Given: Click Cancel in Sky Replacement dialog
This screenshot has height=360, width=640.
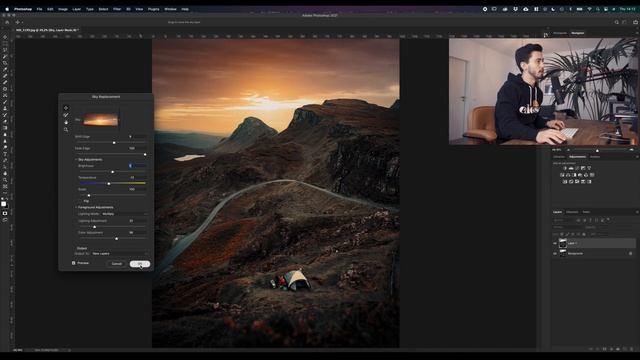Looking at the screenshot, I should 117,264.
